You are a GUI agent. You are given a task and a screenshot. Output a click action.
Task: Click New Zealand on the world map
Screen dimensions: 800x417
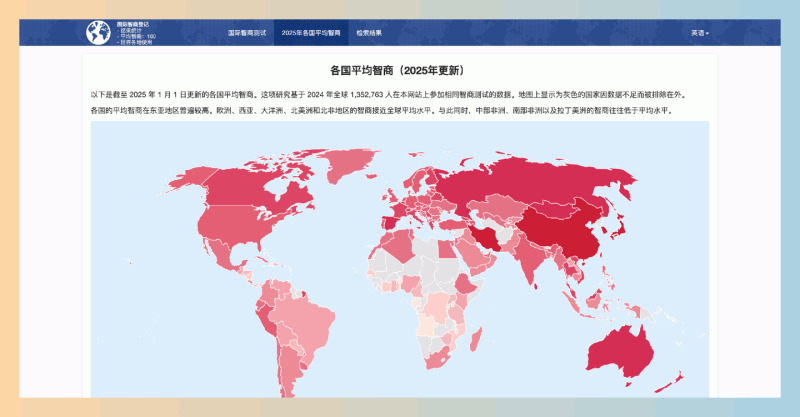coord(671,383)
